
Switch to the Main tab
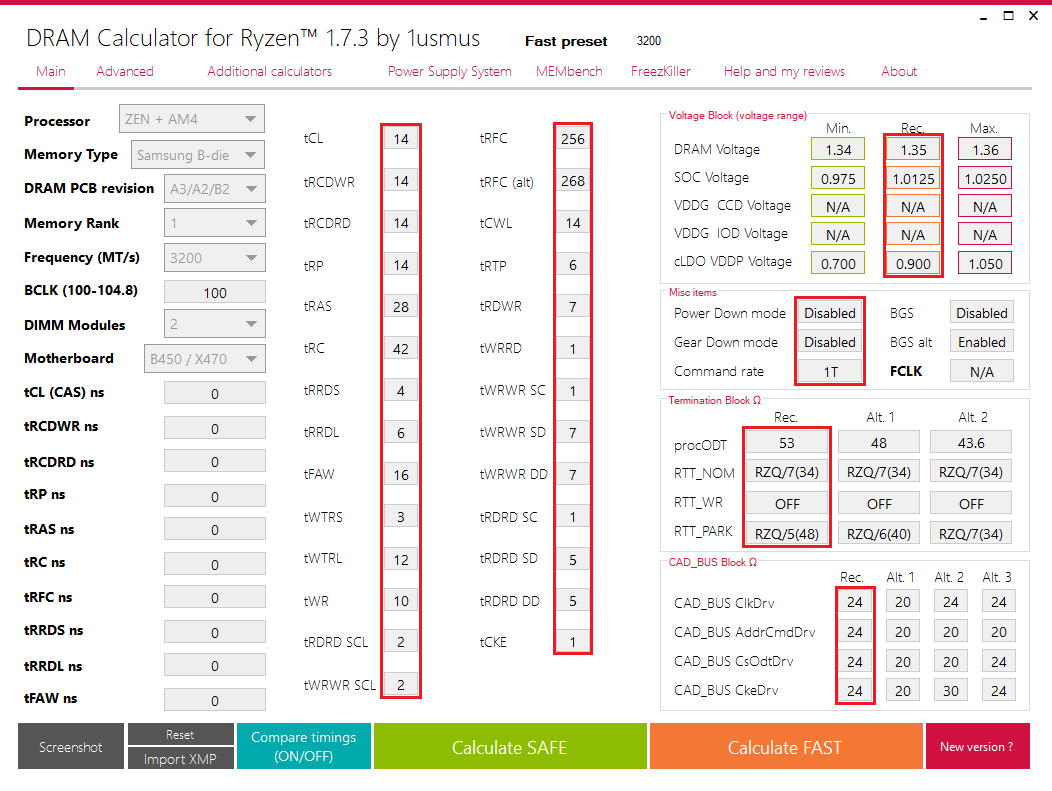(50, 71)
